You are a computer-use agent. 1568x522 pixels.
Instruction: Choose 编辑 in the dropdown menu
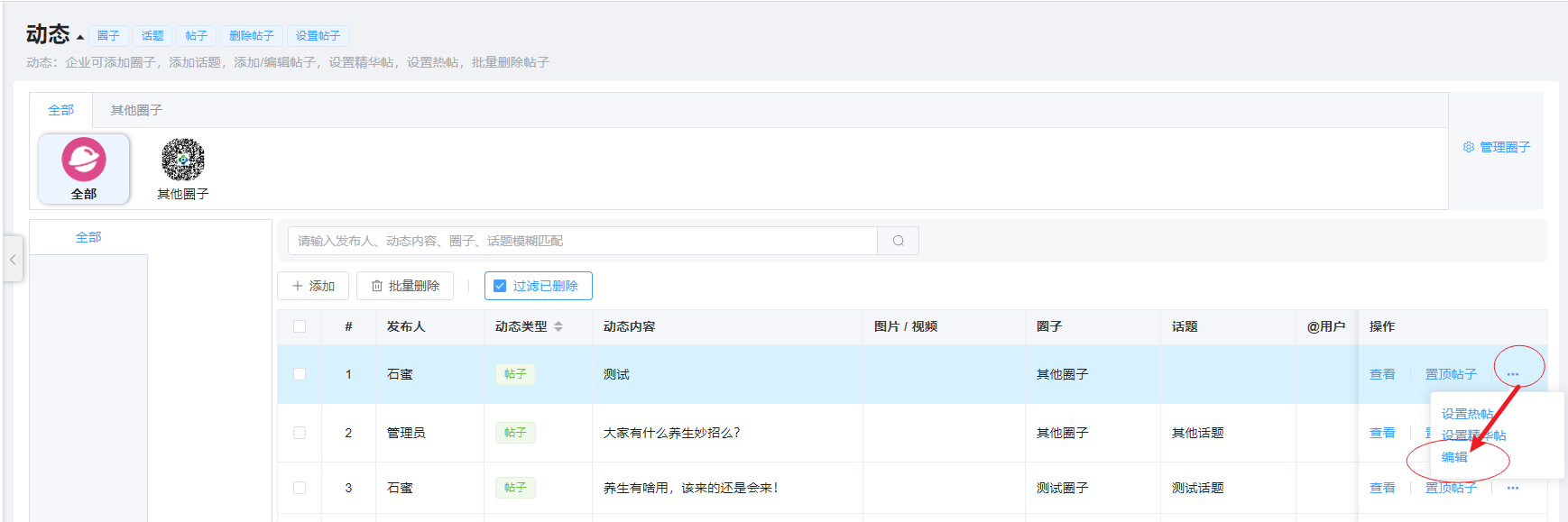click(1454, 457)
